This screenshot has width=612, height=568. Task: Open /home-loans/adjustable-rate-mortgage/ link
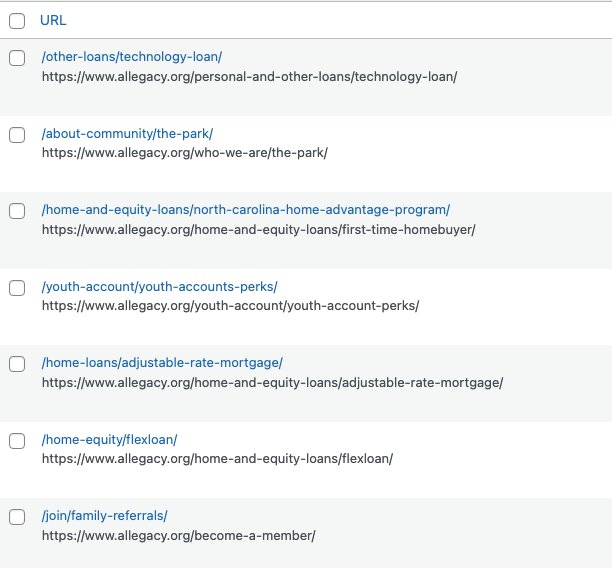(162, 363)
